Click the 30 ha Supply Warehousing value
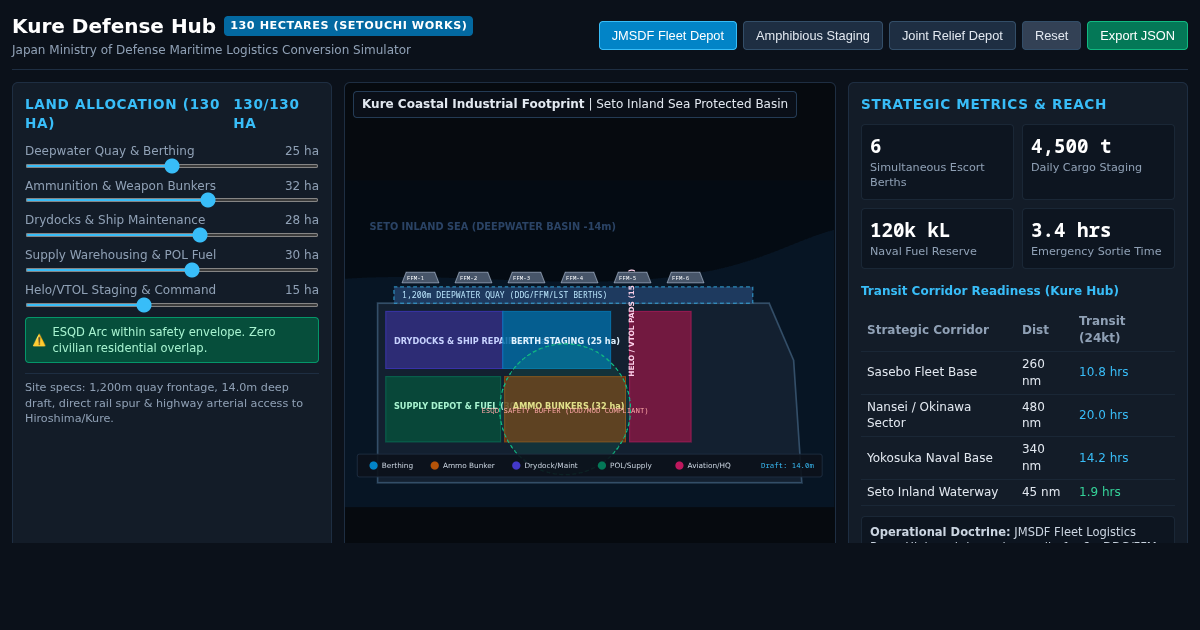Image resolution: width=1200 pixels, height=630 pixels. coord(302,255)
